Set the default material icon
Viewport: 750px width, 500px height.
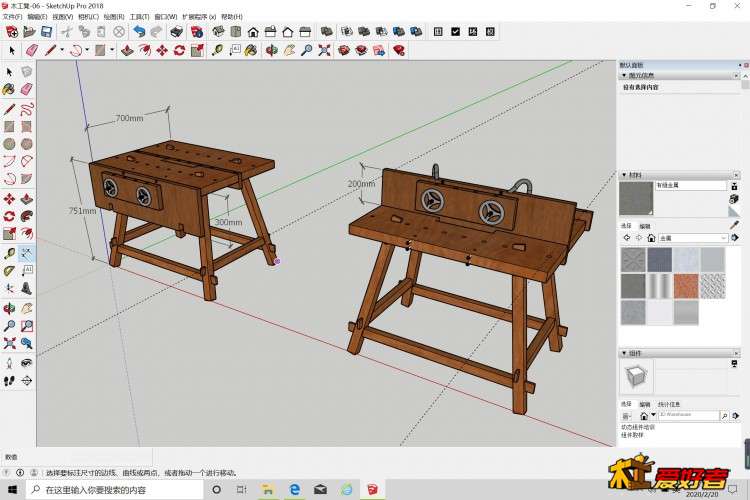click(734, 211)
